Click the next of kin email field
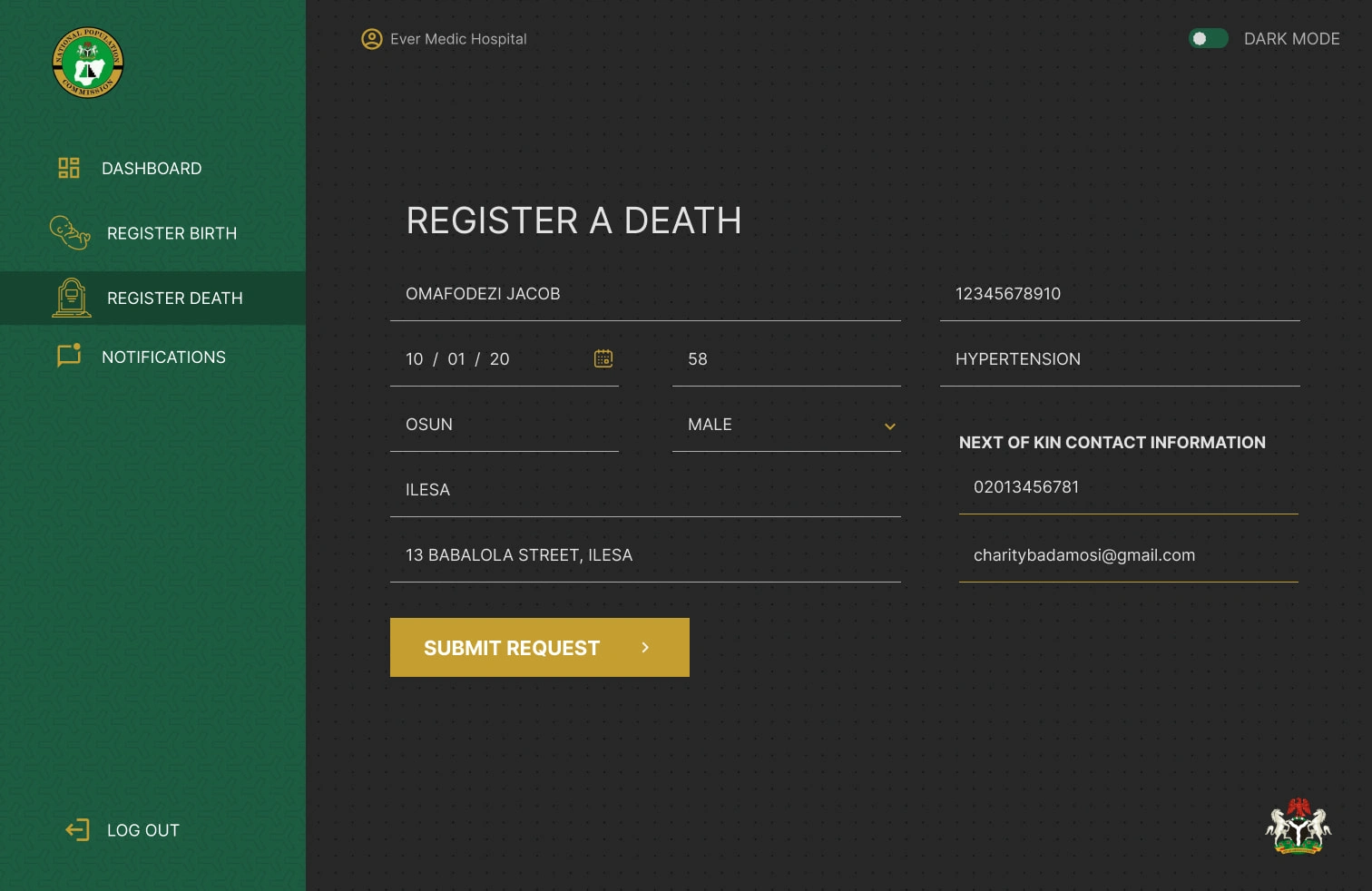 (1128, 555)
